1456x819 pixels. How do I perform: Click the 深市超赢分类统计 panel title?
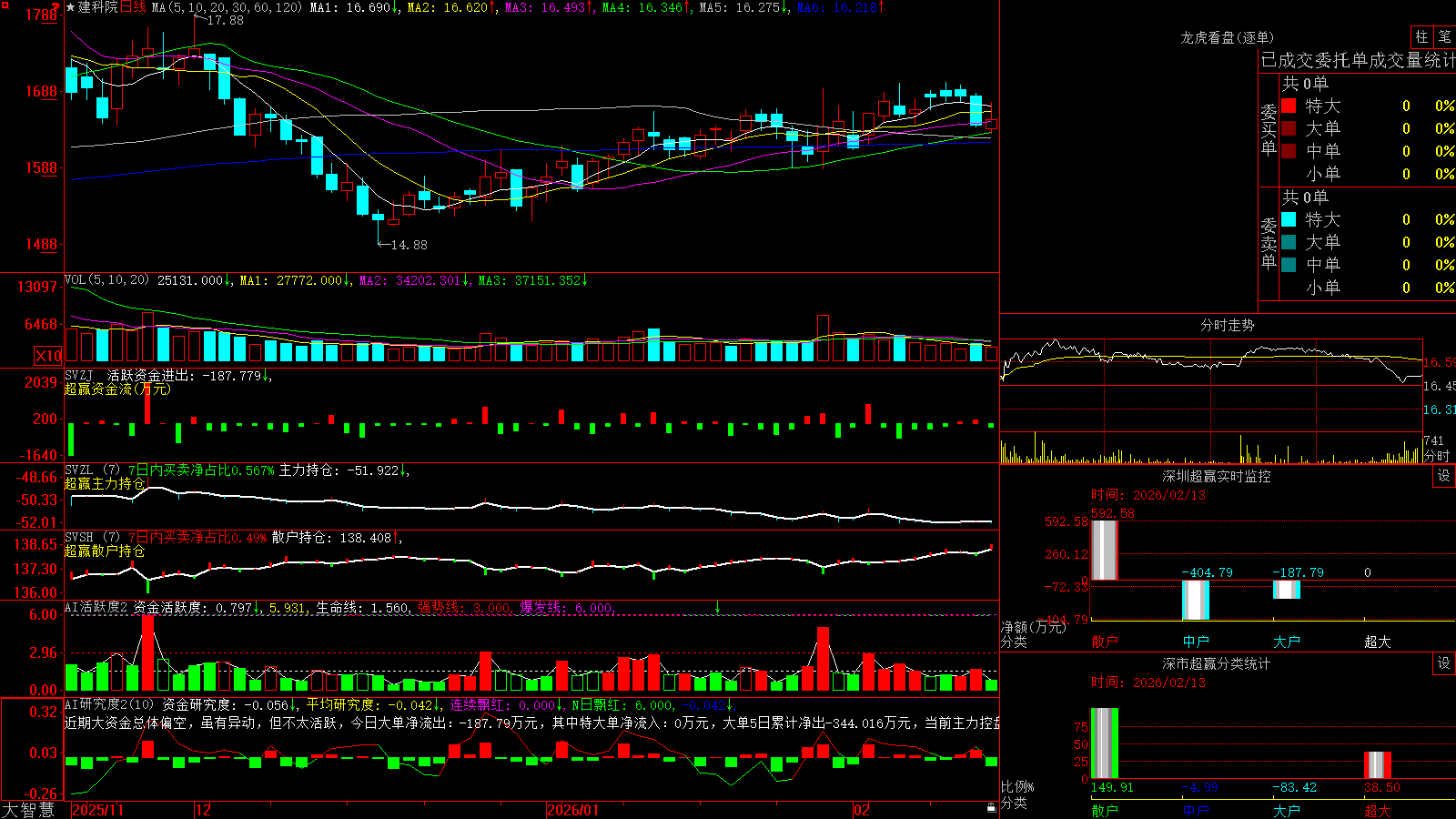pos(1216,663)
